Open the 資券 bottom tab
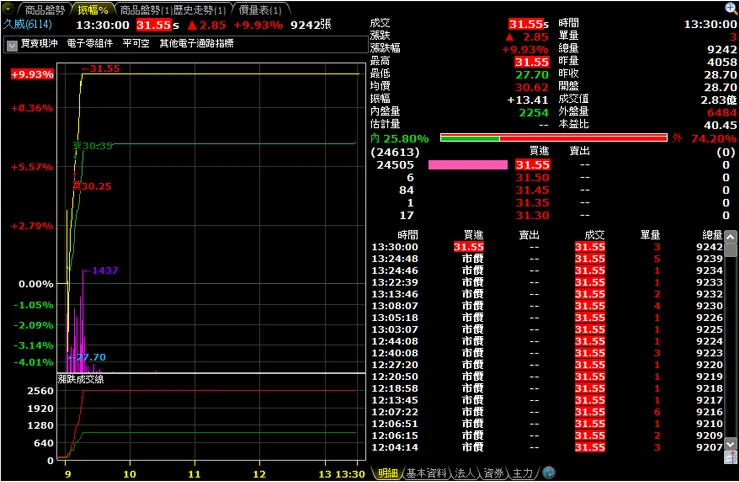The image size is (740, 482). coord(493,473)
